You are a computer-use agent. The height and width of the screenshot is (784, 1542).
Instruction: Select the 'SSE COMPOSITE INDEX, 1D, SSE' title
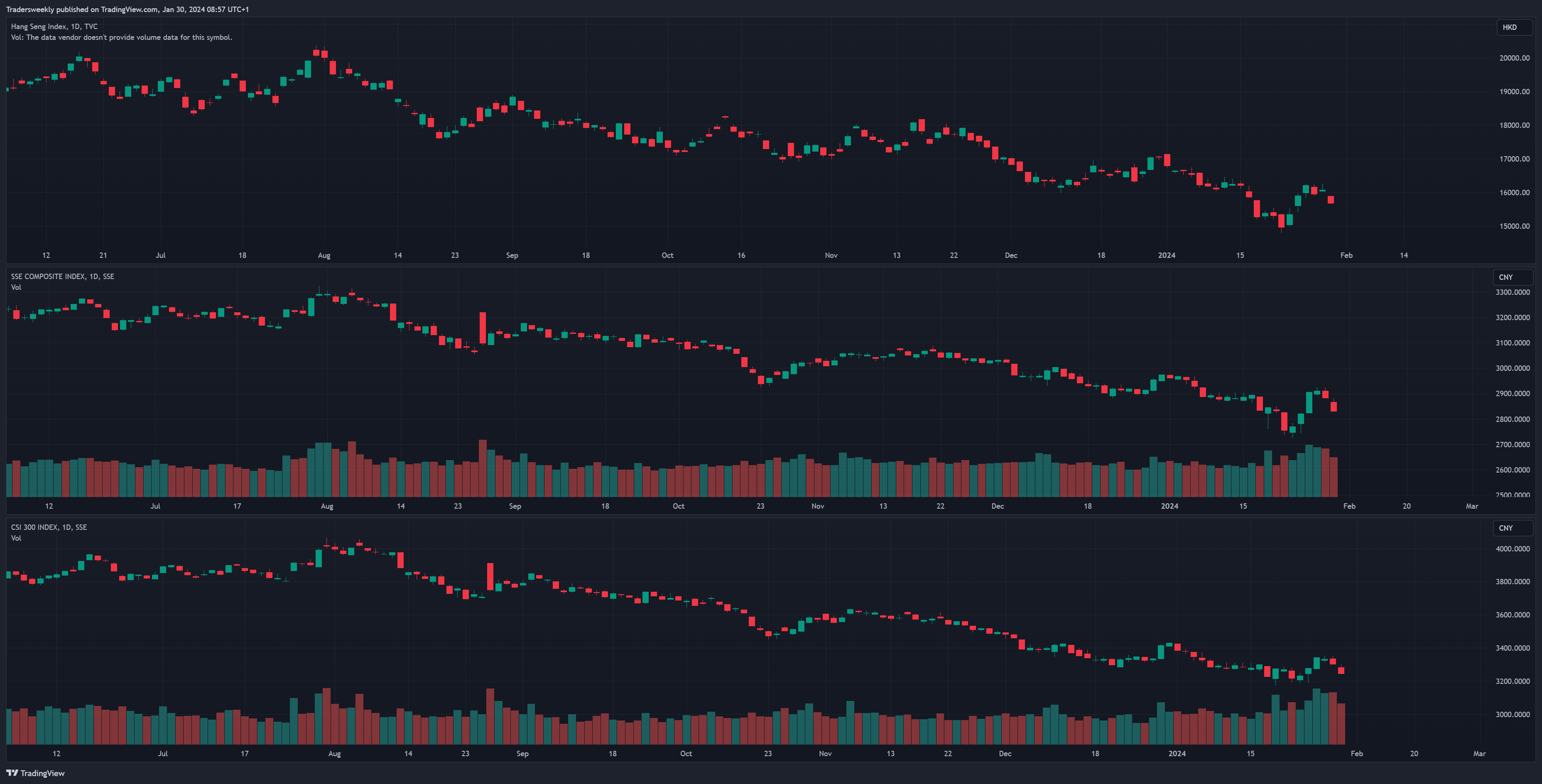click(62, 277)
